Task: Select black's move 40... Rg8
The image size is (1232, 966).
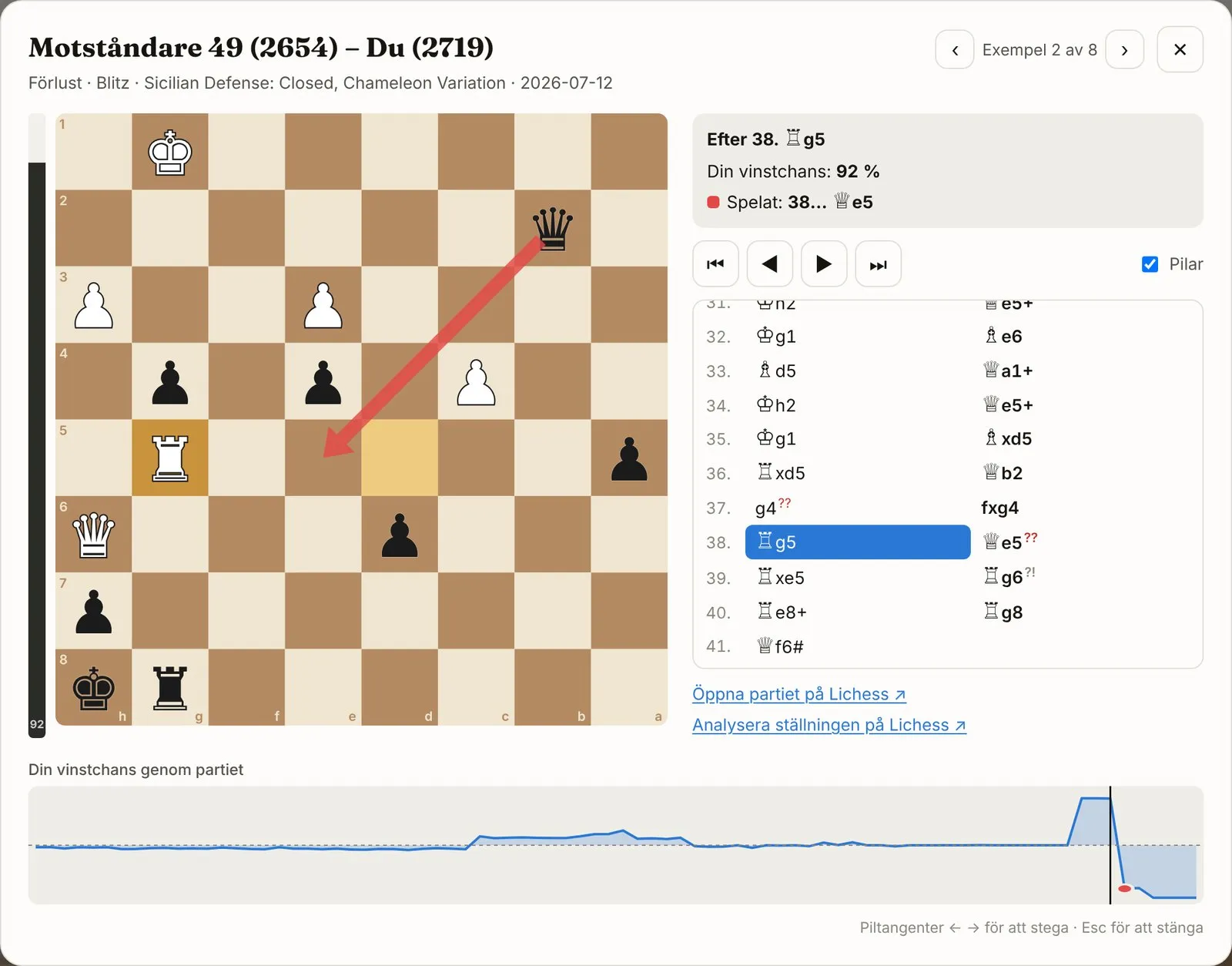Action: [1003, 612]
